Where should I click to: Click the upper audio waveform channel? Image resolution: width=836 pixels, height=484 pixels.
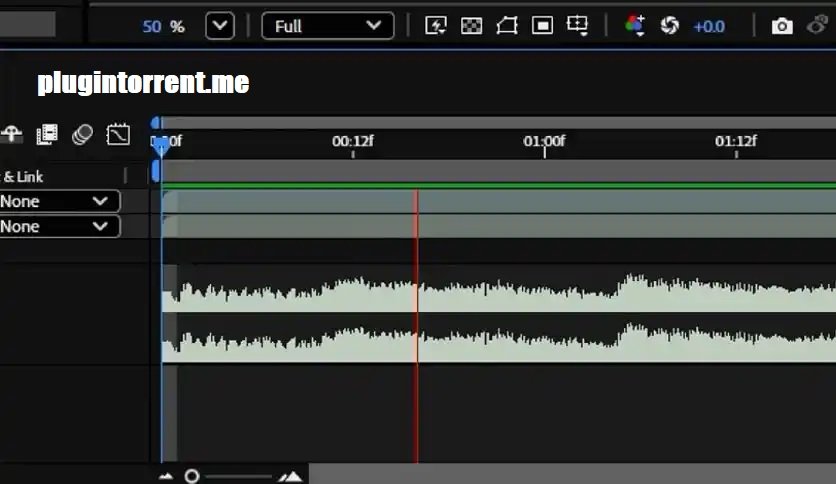pos(499,293)
